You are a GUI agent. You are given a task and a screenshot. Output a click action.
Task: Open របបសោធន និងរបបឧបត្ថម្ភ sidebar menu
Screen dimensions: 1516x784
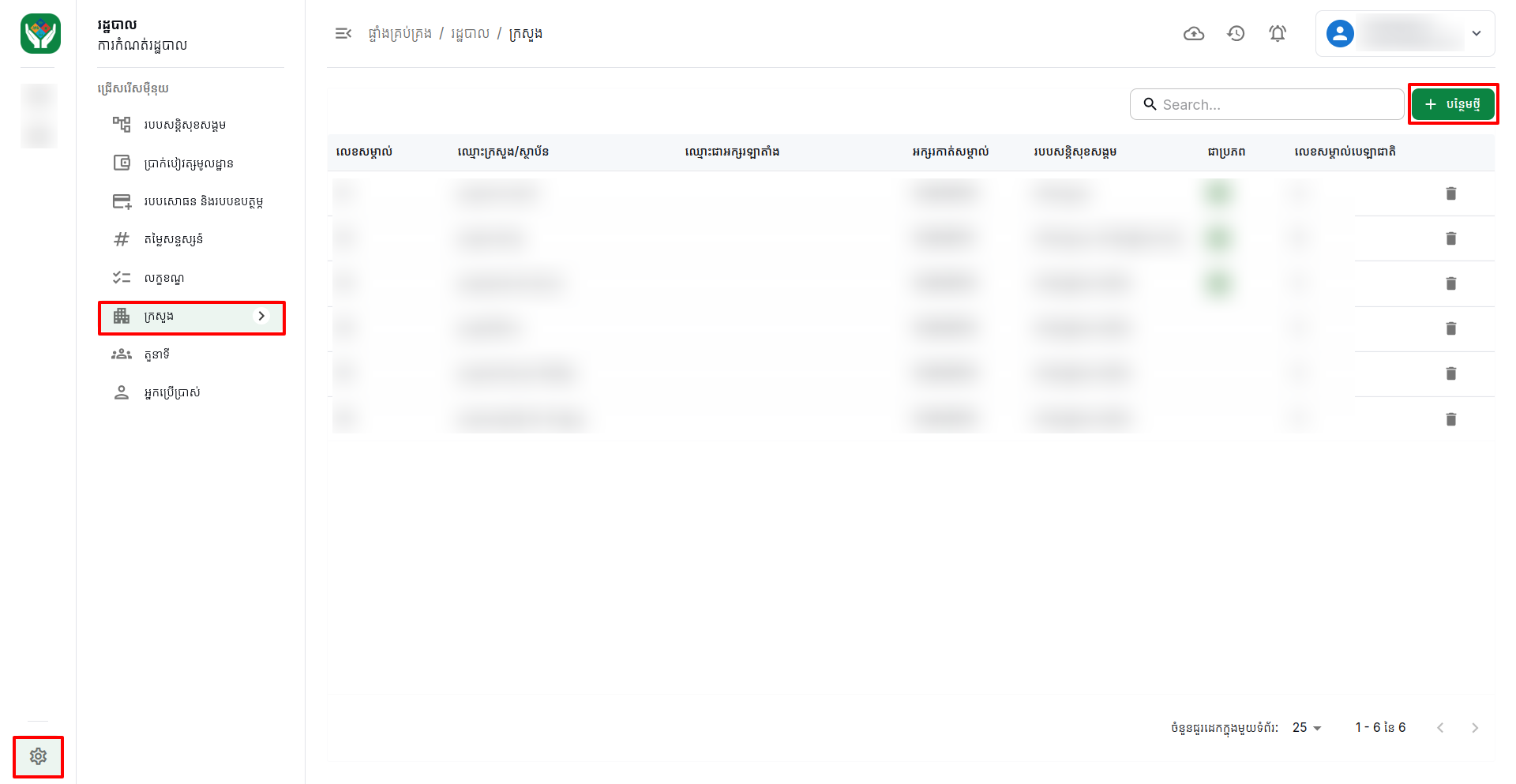191,201
